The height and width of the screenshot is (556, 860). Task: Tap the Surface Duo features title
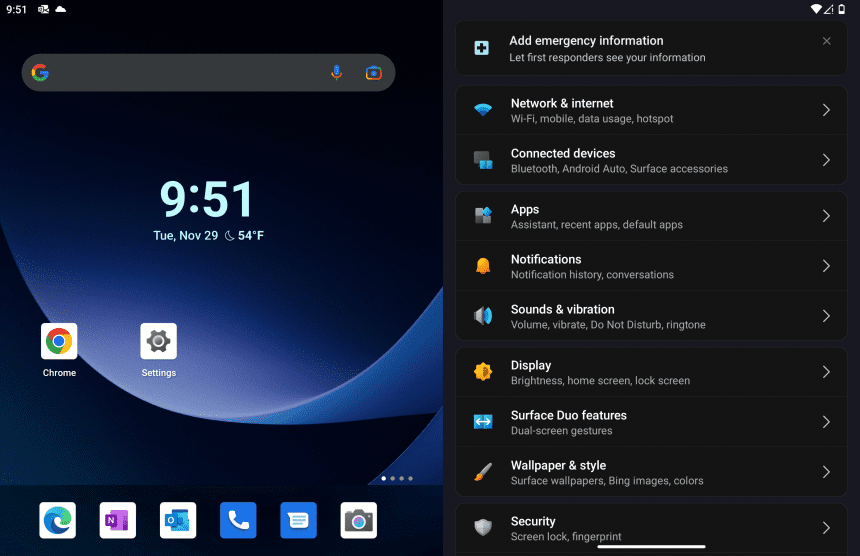[569, 415]
